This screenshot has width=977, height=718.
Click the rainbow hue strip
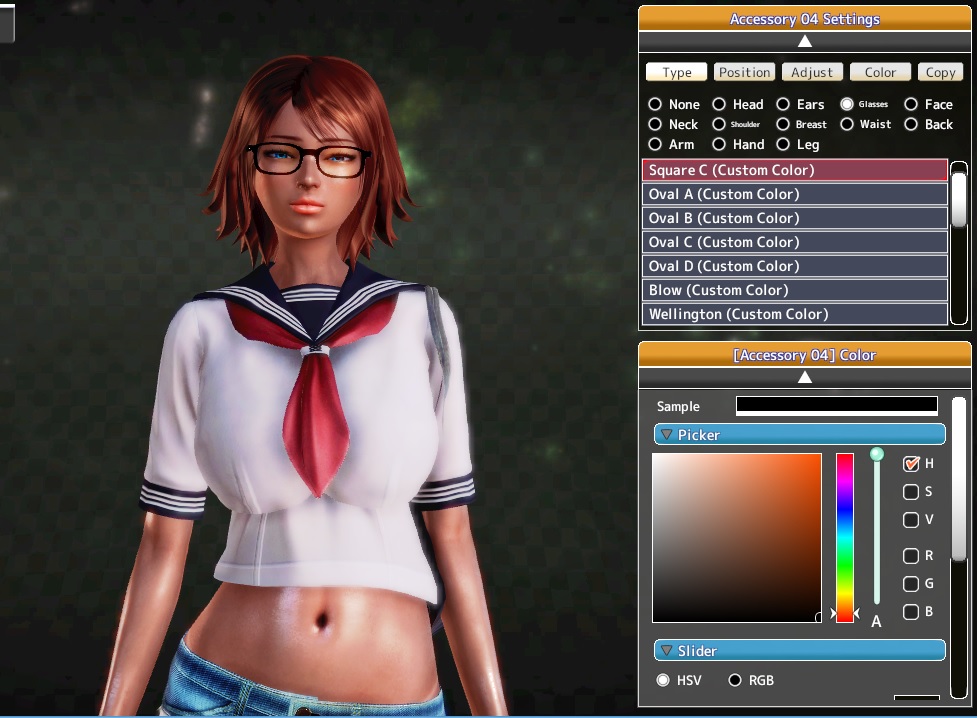845,537
